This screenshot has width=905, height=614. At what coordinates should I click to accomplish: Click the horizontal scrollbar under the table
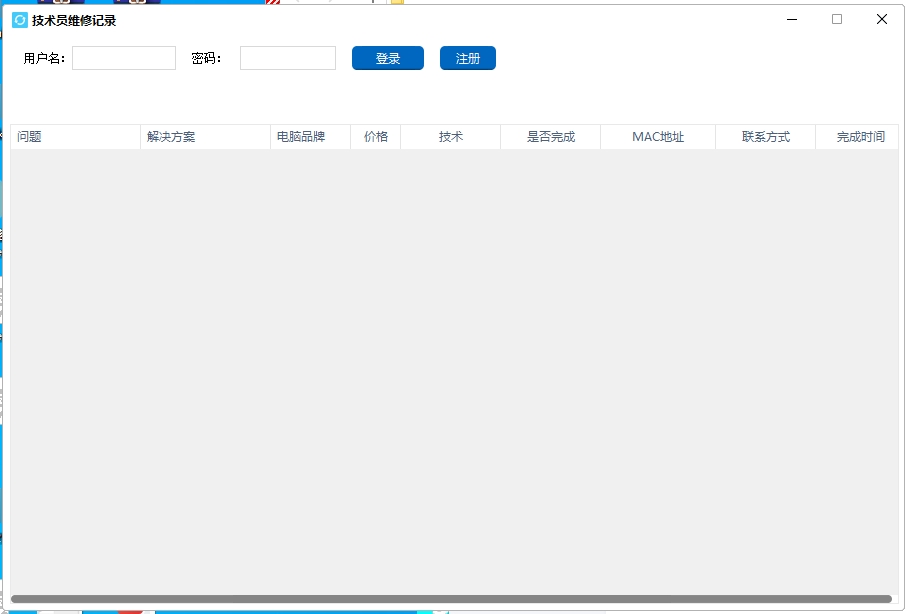[x=450, y=599]
